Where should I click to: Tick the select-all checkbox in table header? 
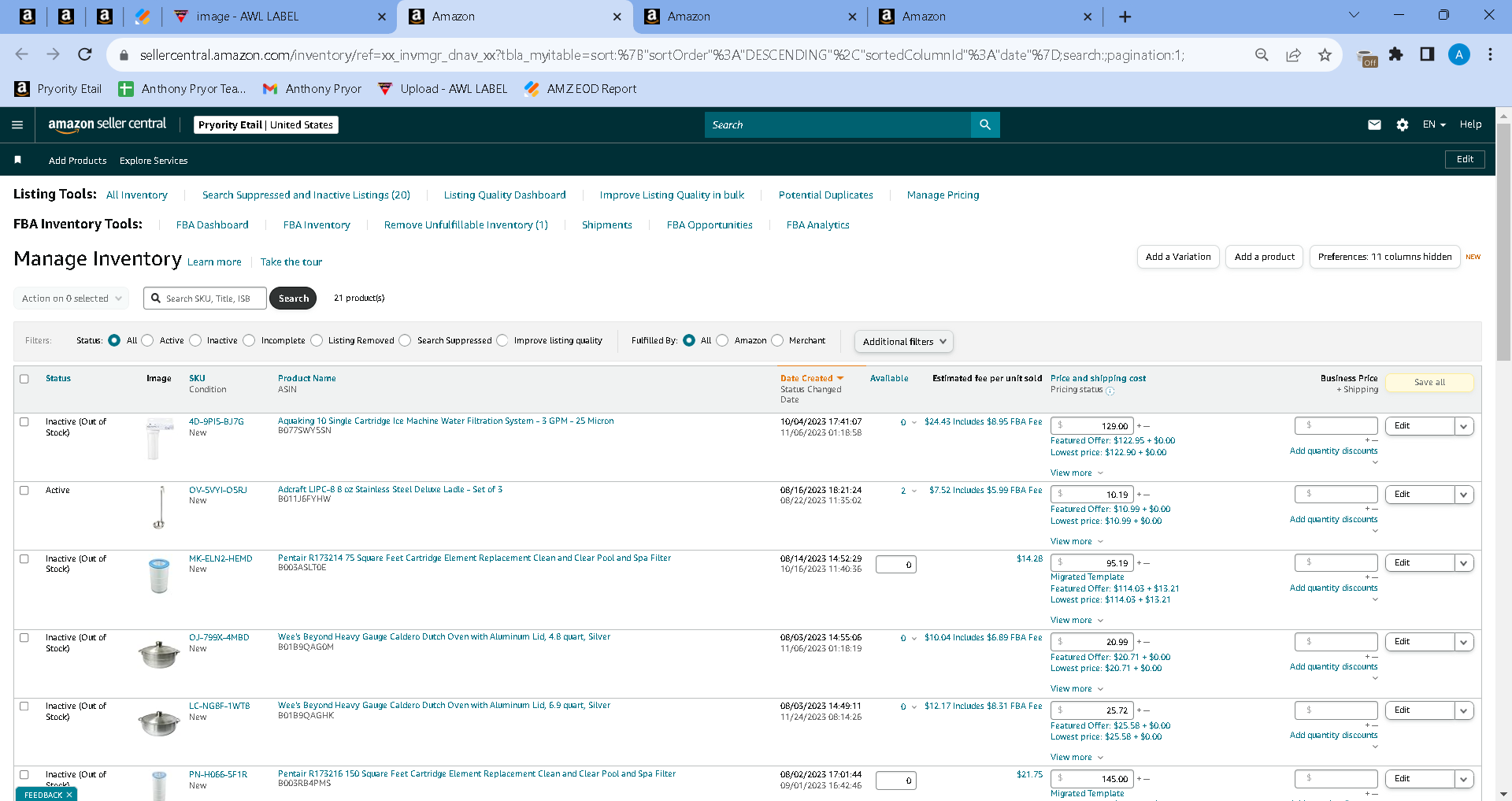[24, 379]
